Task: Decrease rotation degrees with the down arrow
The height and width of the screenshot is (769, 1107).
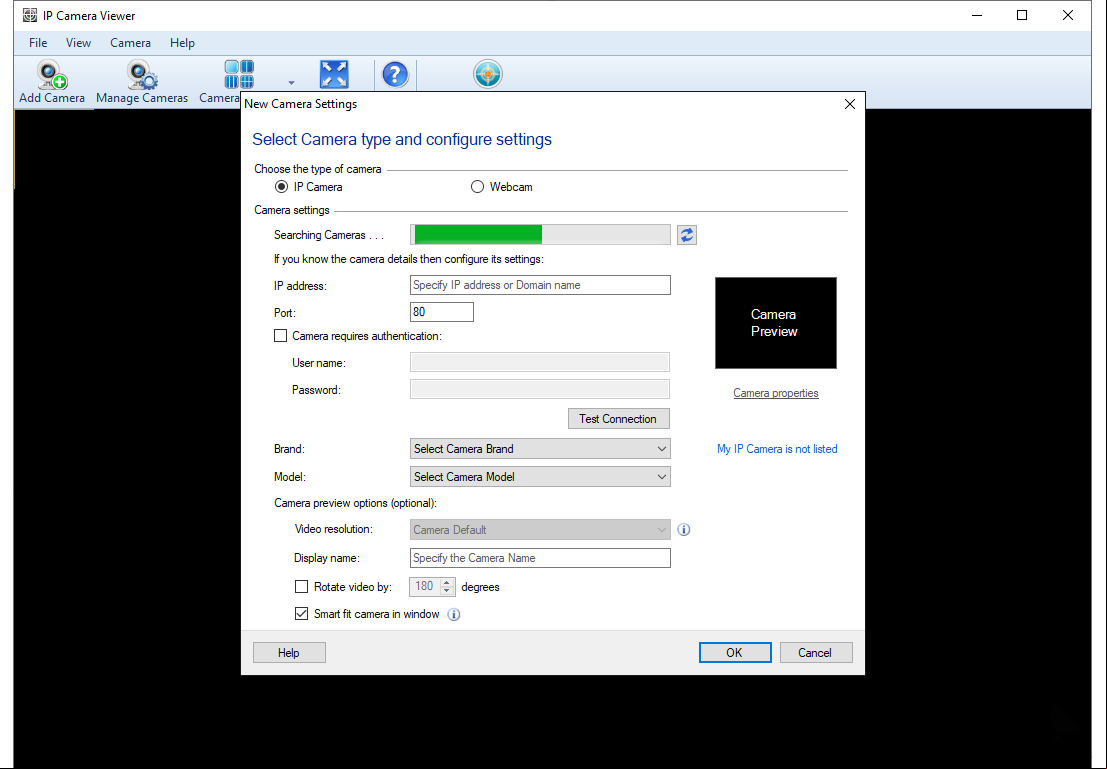Action: tap(447, 591)
